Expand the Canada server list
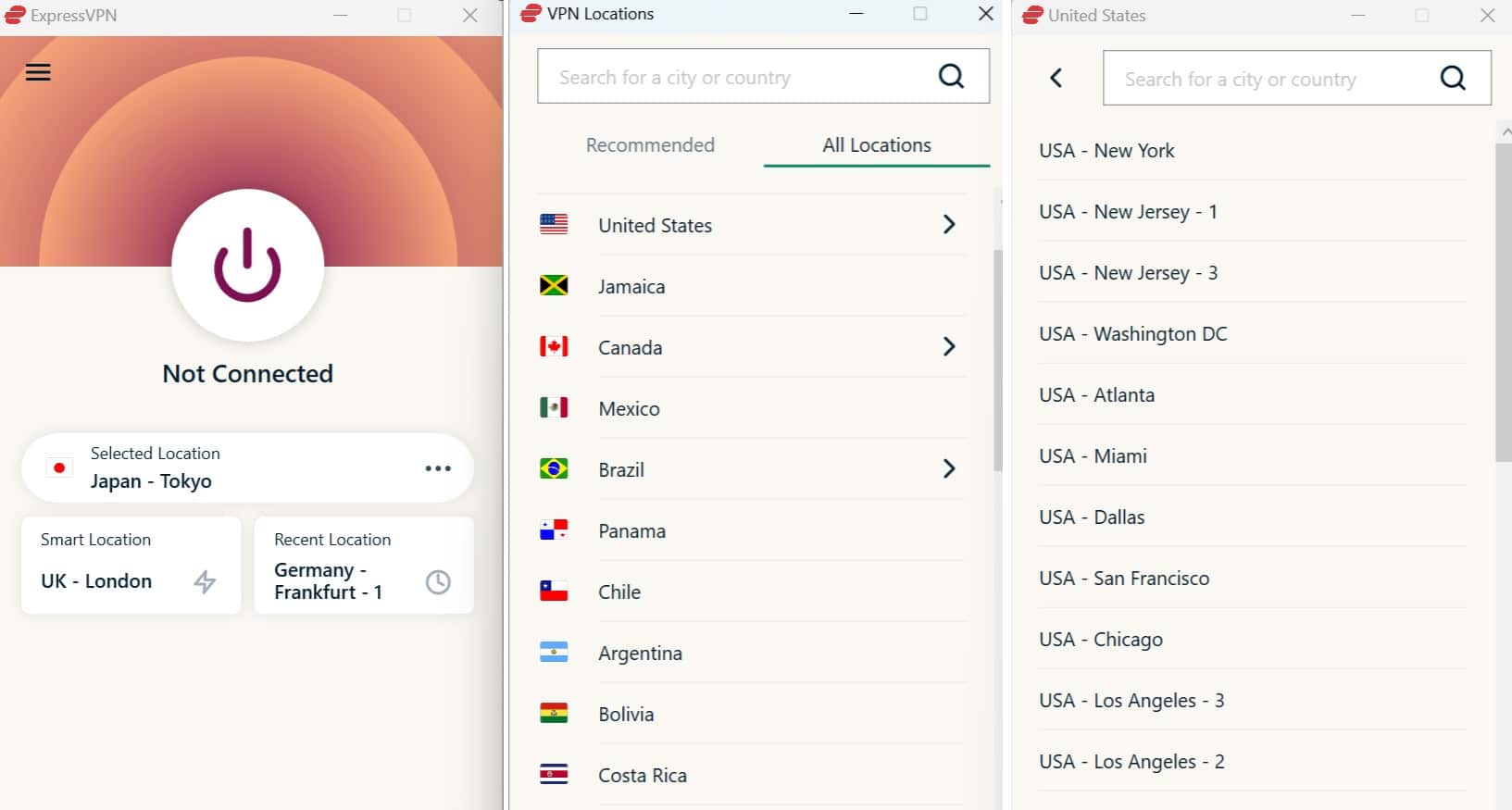 (948, 346)
